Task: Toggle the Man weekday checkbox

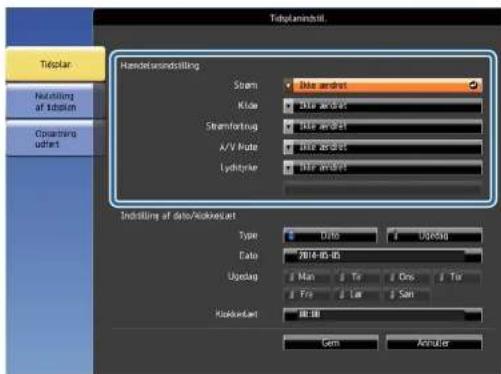Action: (306, 277)
